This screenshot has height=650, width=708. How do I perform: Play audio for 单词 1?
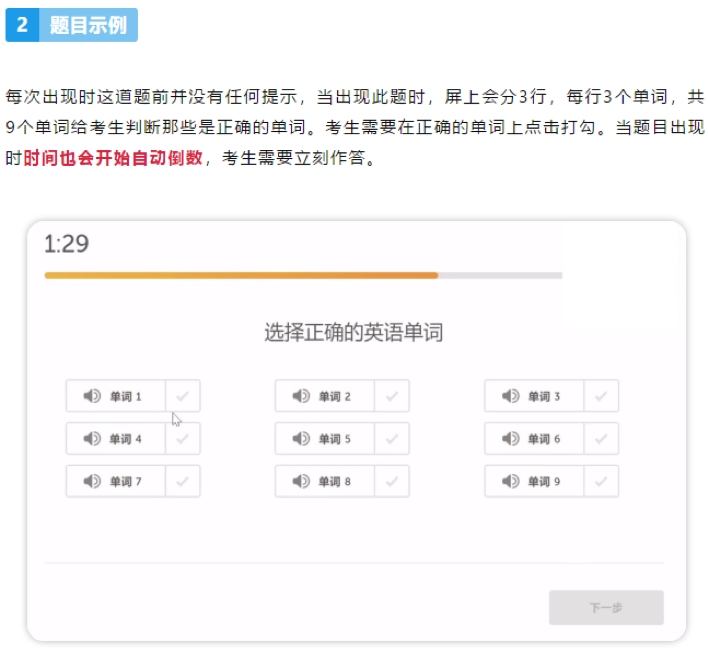coord(92,396)
